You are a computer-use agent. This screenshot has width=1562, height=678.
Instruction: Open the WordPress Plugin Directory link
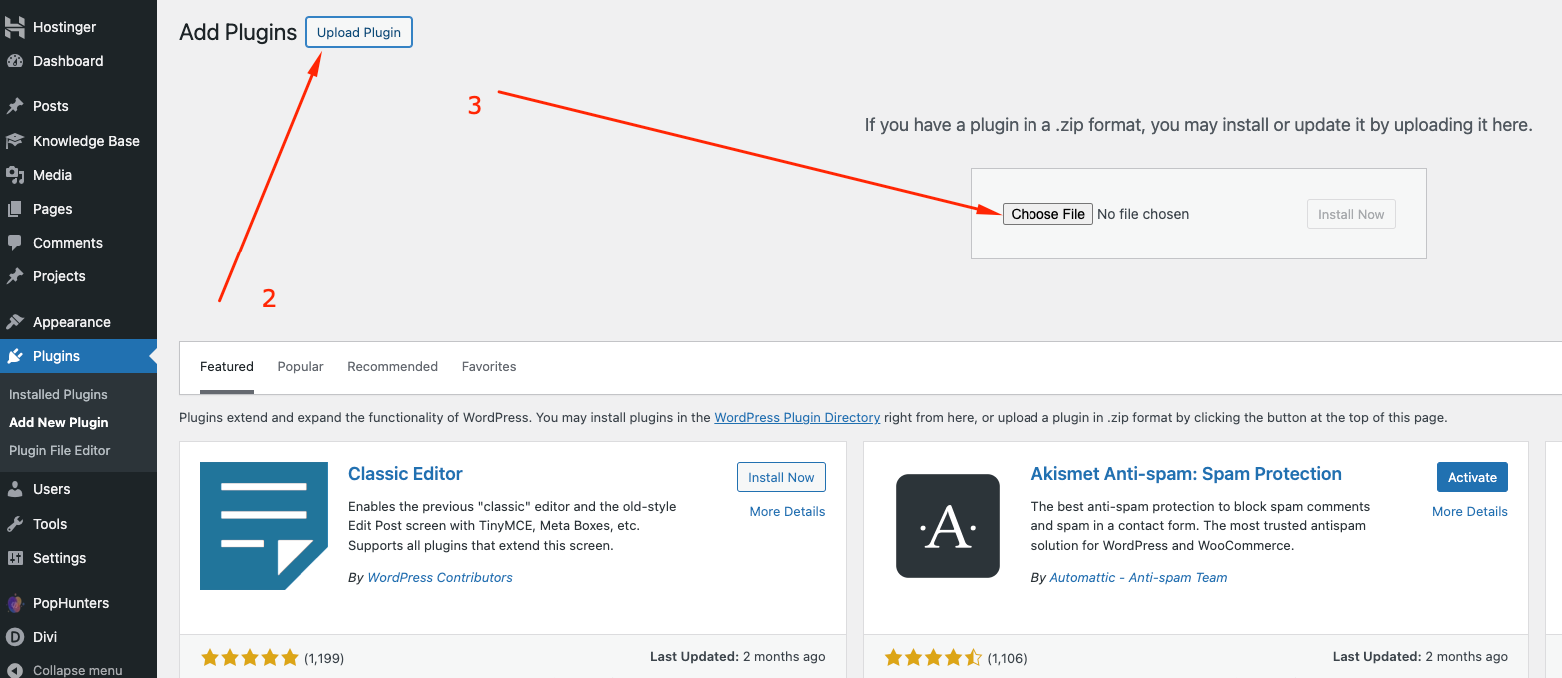point(797,418)
